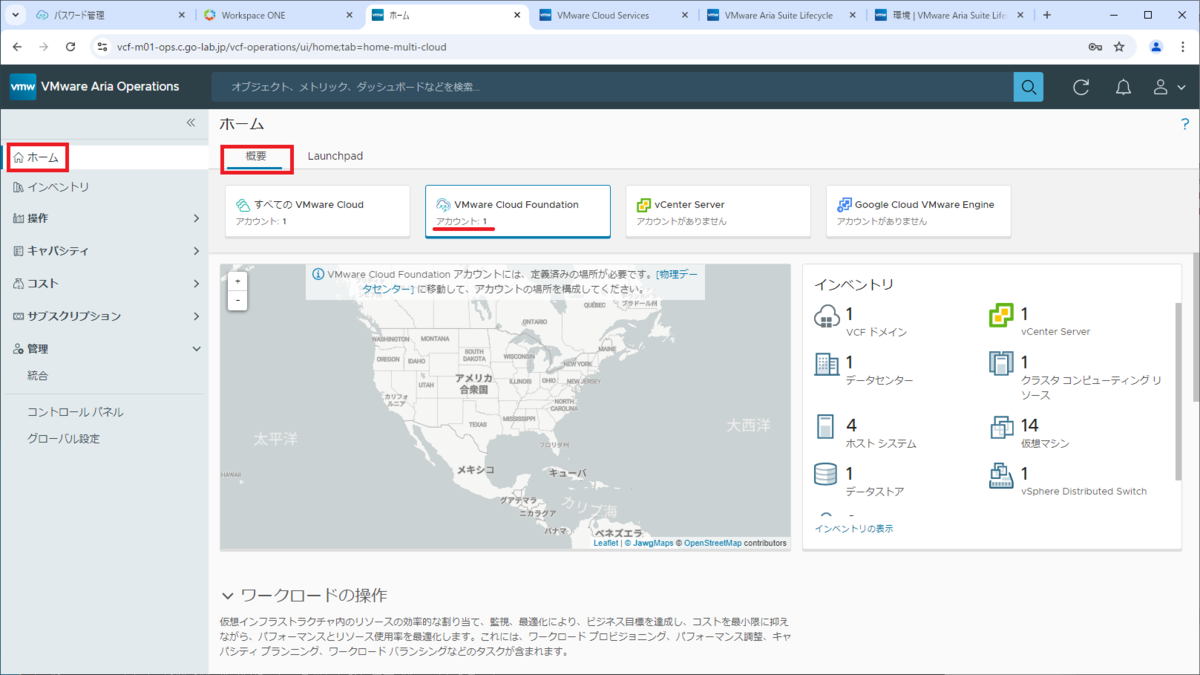Select the すべての VMware Cloud card
The width and height of the screenshot is (1200, 675).
click(317, 211)
